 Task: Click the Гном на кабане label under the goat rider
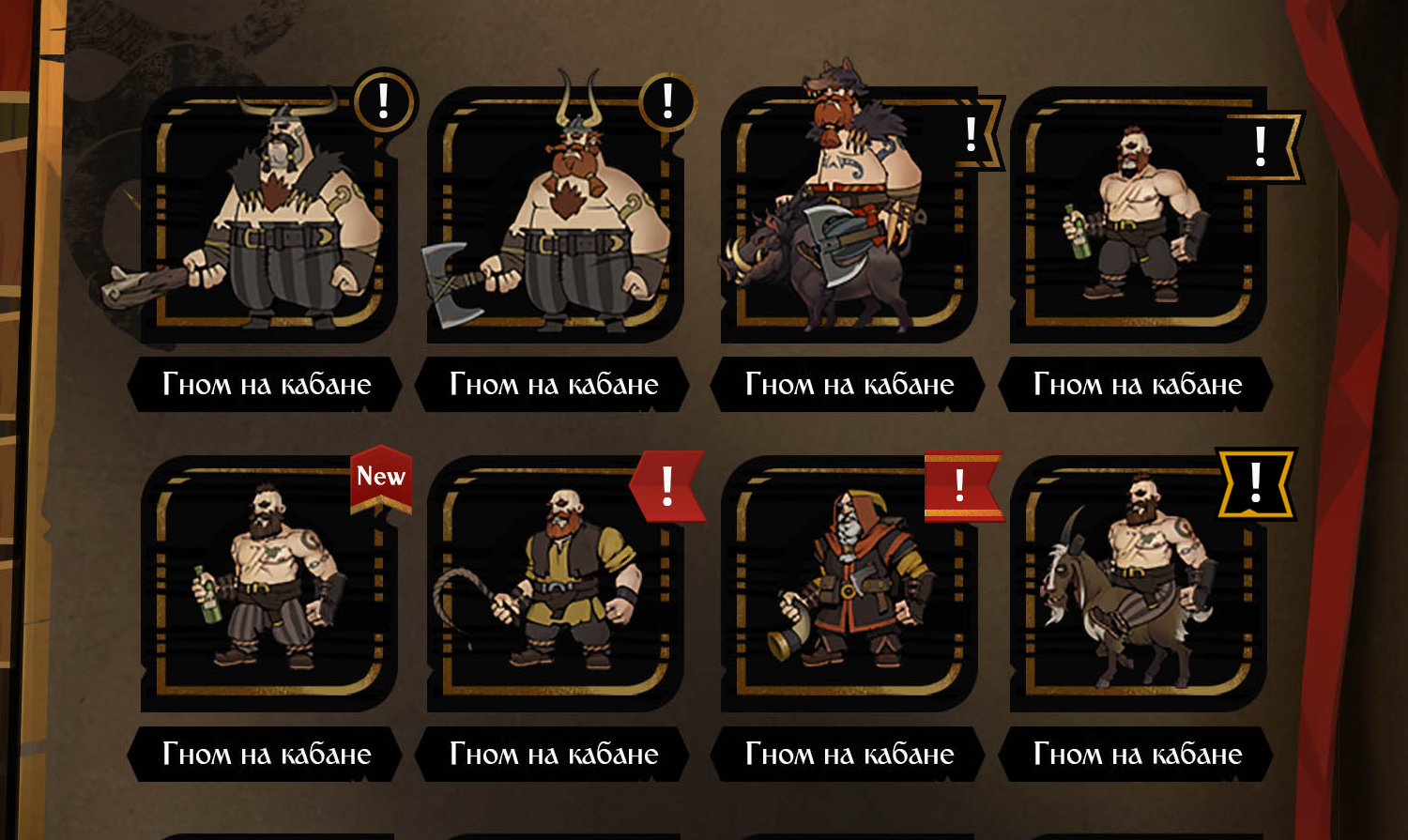pyautogui.click(x=1138, y=754)
